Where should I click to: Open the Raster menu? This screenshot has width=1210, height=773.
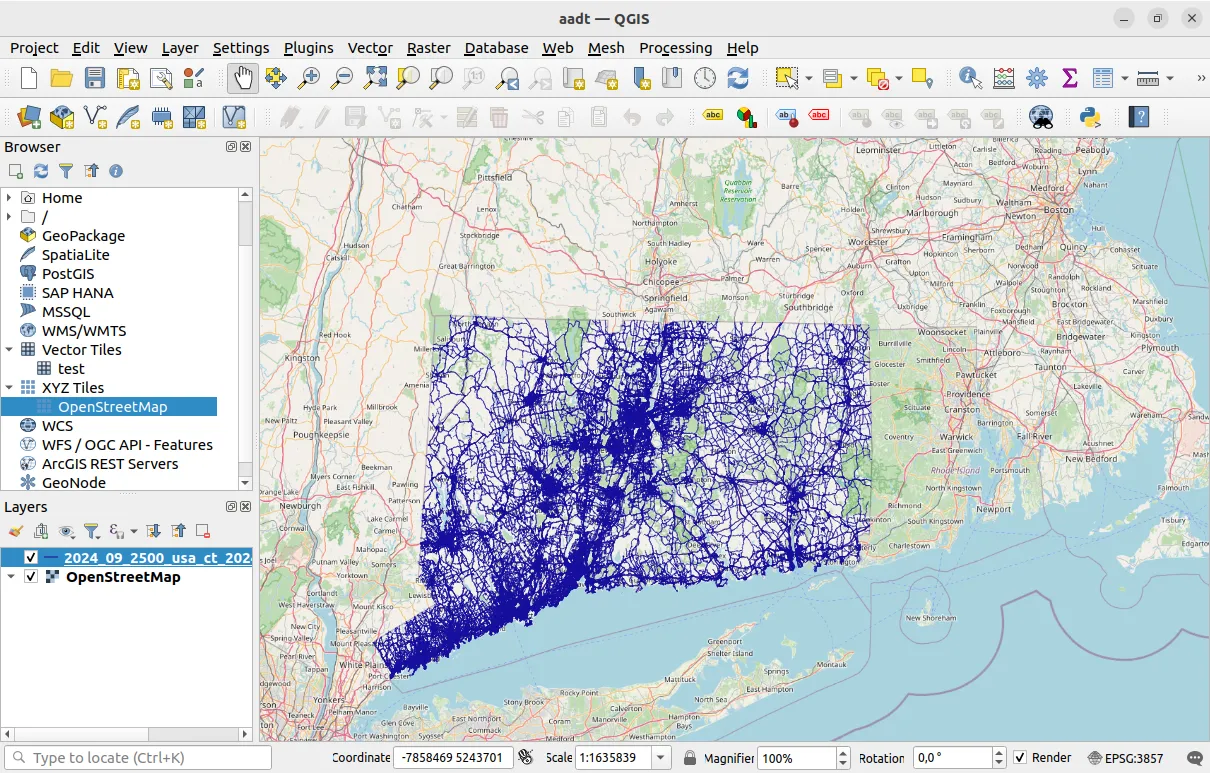429,48
